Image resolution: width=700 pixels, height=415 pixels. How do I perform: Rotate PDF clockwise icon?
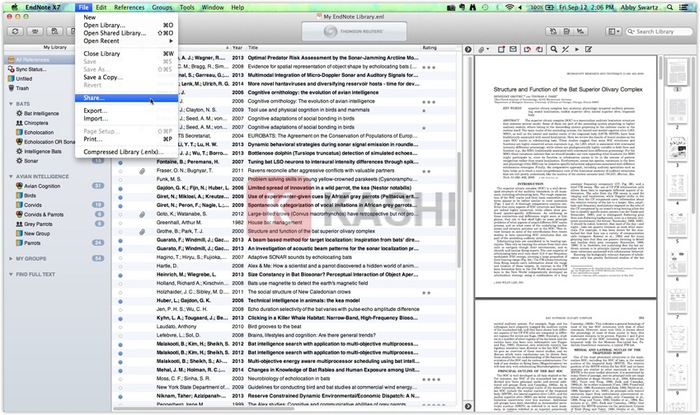pyautogui.click(x=539, y=50)
